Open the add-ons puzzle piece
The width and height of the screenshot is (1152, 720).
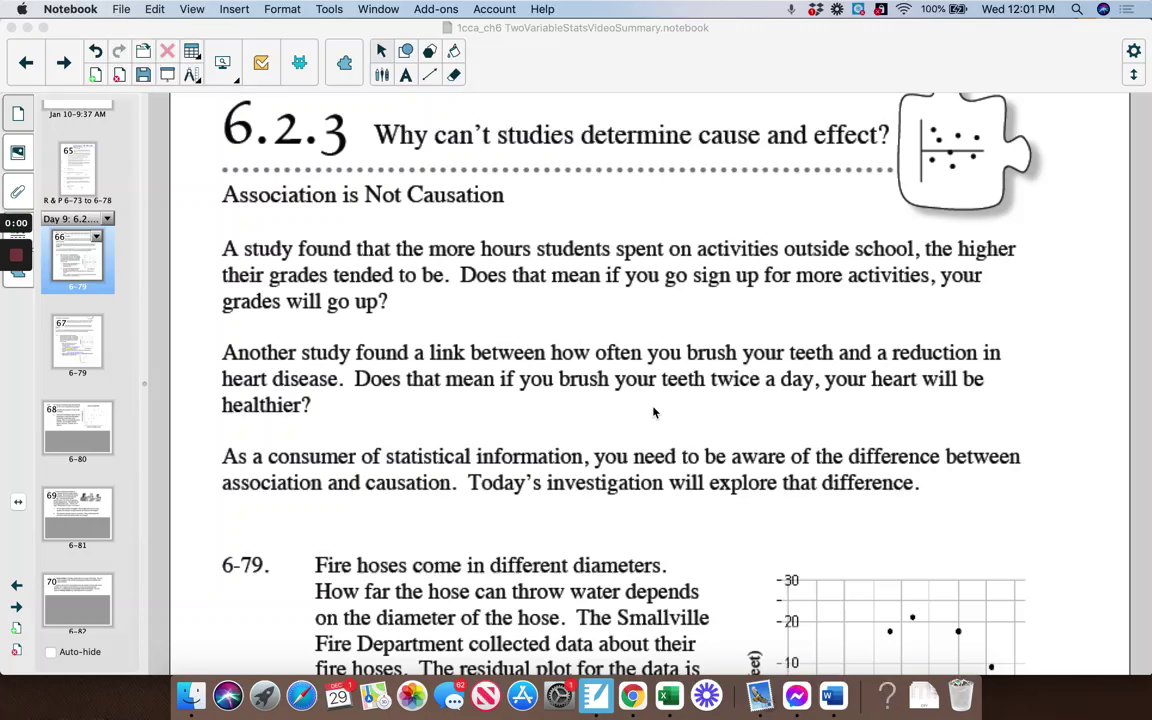(x=345, y=63)
